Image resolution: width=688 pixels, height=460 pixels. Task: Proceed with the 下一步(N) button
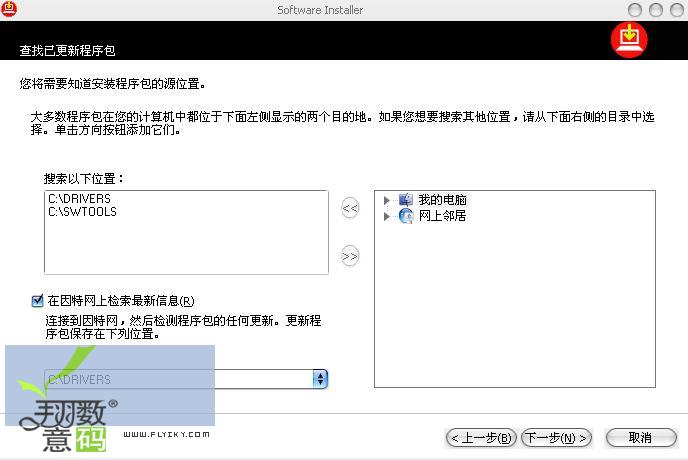[556, 438]
